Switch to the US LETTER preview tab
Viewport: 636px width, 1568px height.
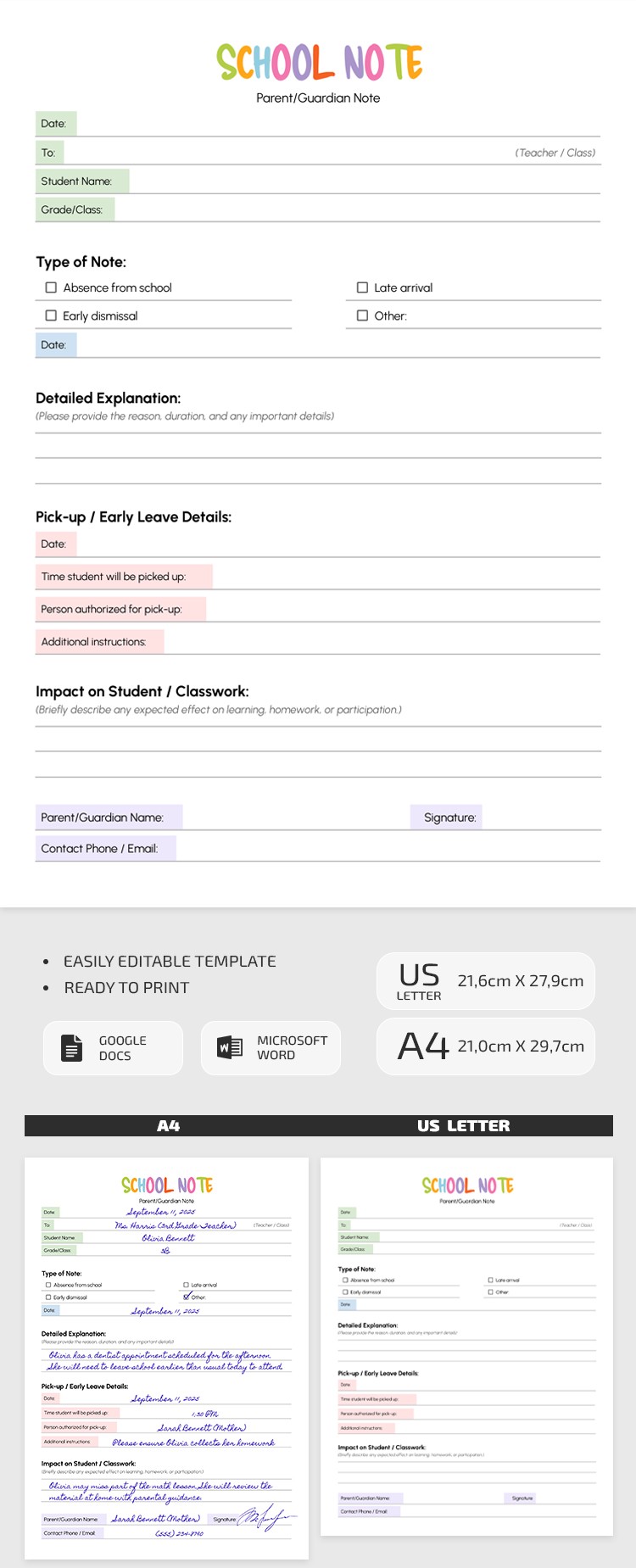463,1125
